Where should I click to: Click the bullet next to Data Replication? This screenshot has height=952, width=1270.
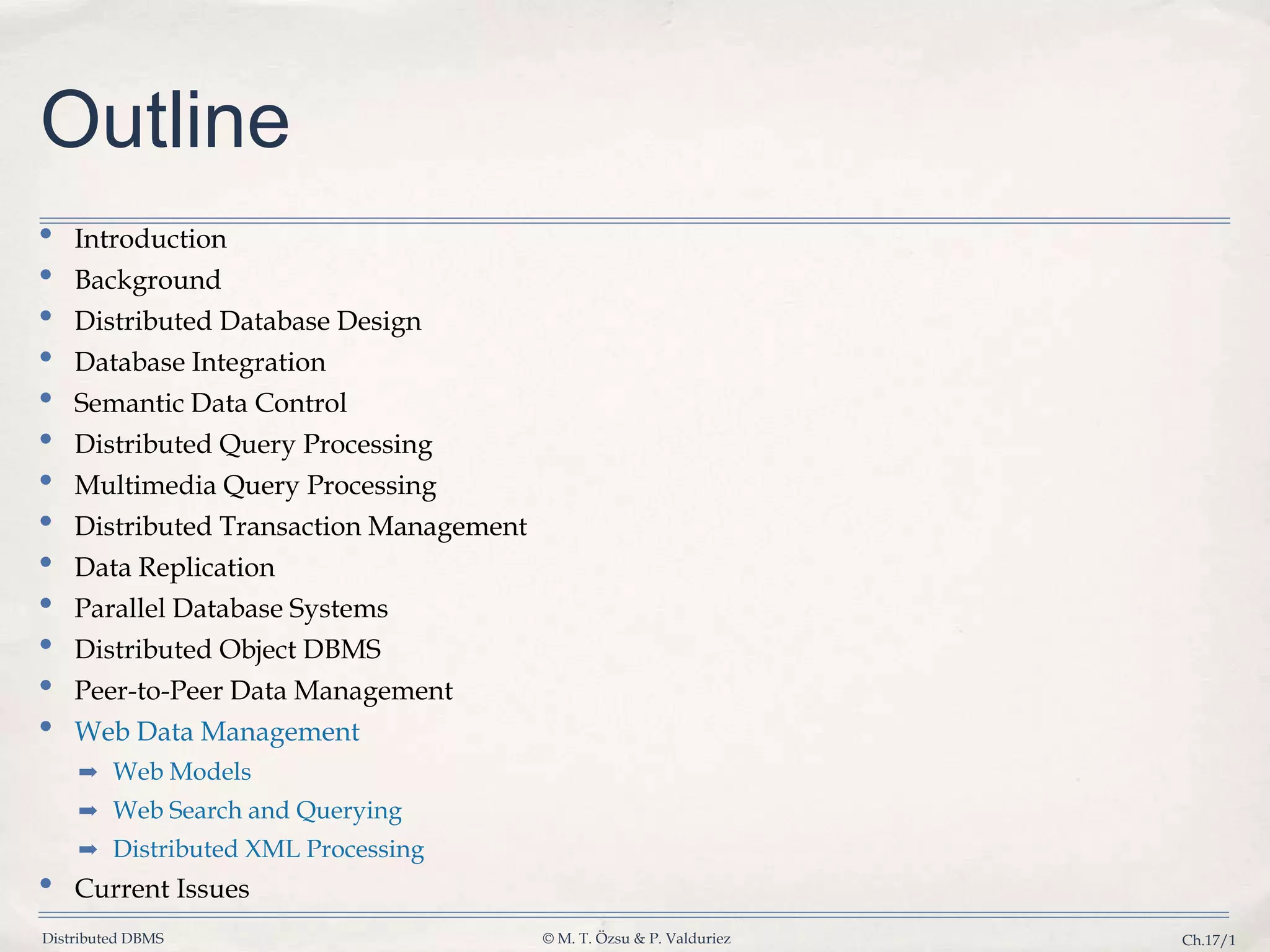[45, 562]
